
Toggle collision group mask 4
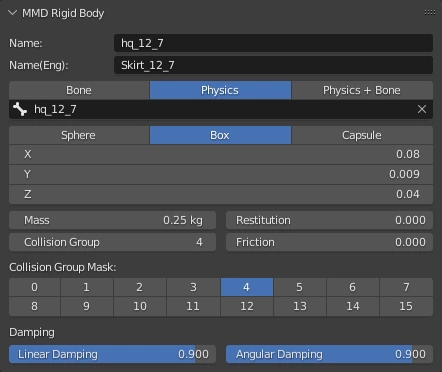[x=247, y=287]
